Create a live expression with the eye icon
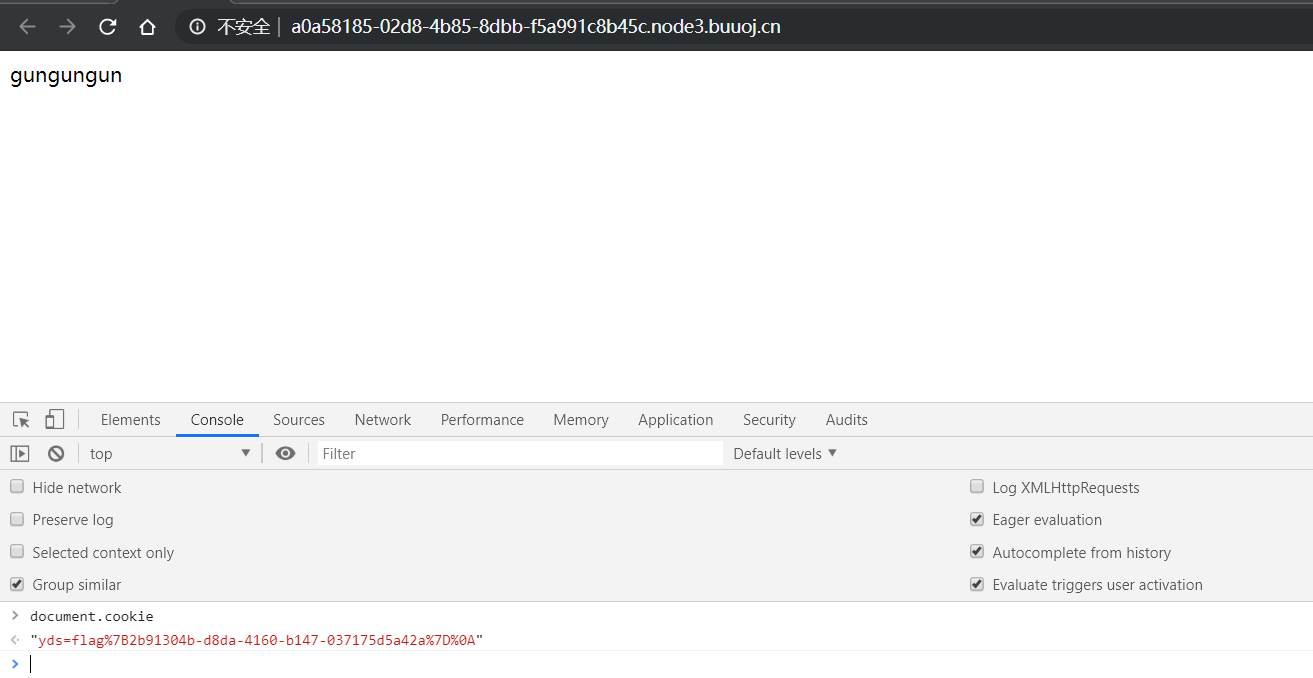The image size is (1313, 678). [x=285, y=453]
